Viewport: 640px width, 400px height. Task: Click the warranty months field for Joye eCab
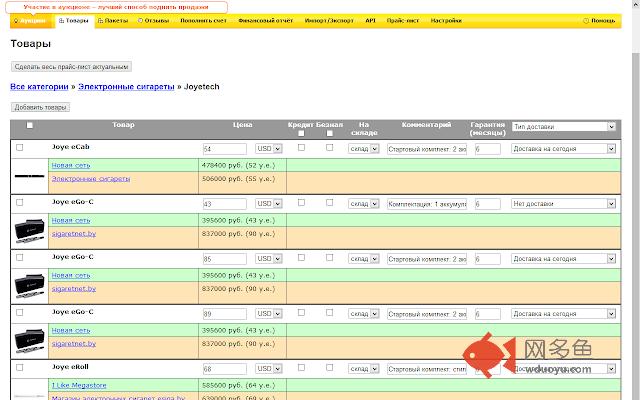point(487,149)
